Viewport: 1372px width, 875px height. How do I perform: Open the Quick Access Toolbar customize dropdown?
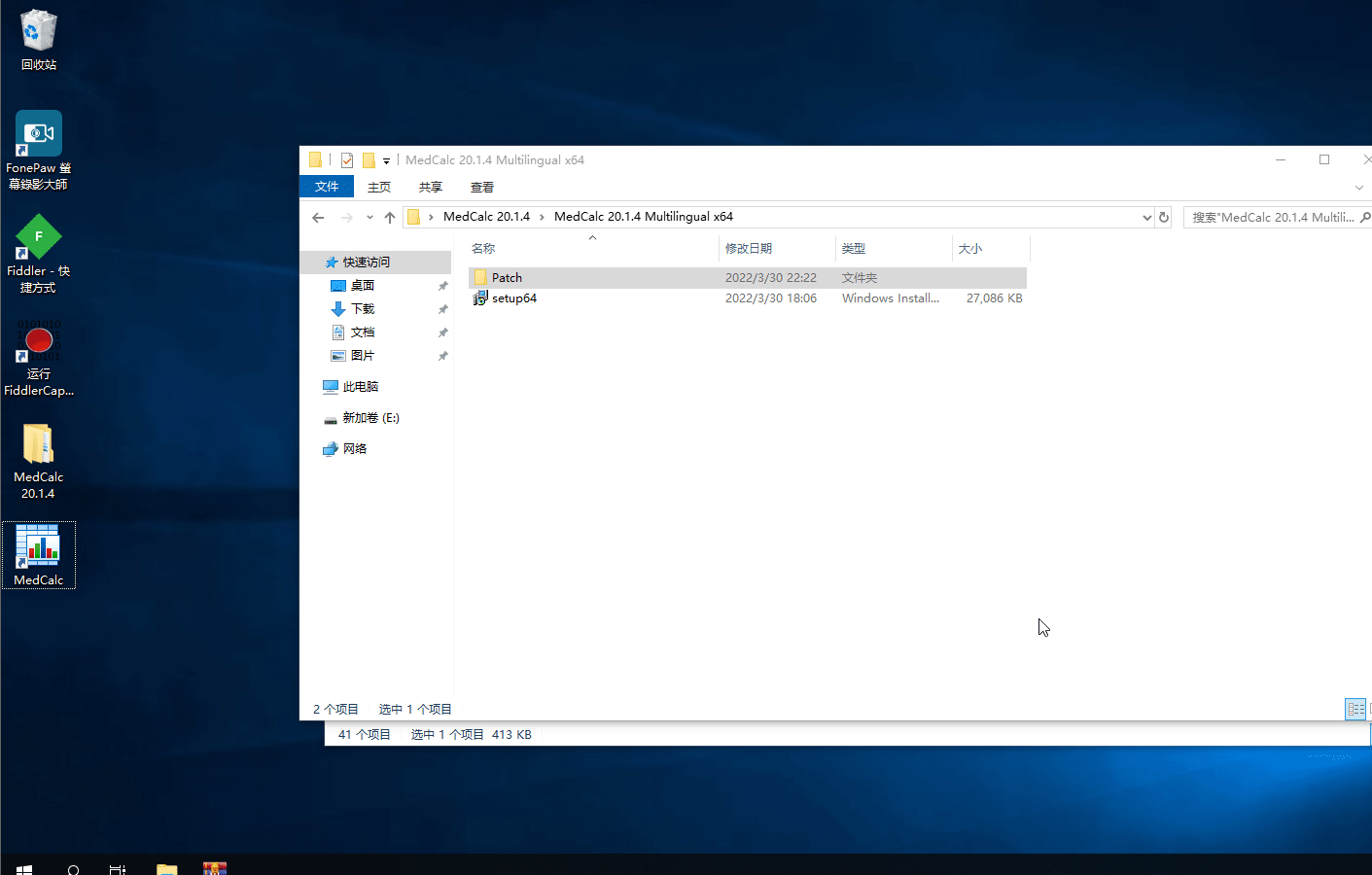[386, 160]
